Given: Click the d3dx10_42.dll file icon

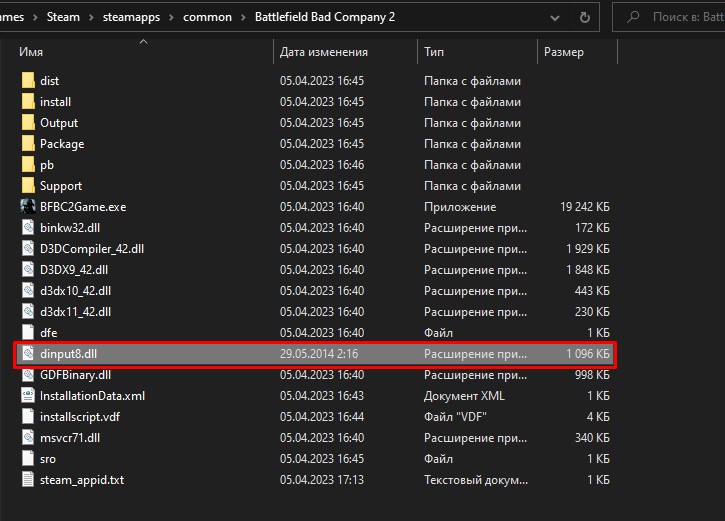Looking at the screenshot, I should pyautogui.click(x=28, y=291).
